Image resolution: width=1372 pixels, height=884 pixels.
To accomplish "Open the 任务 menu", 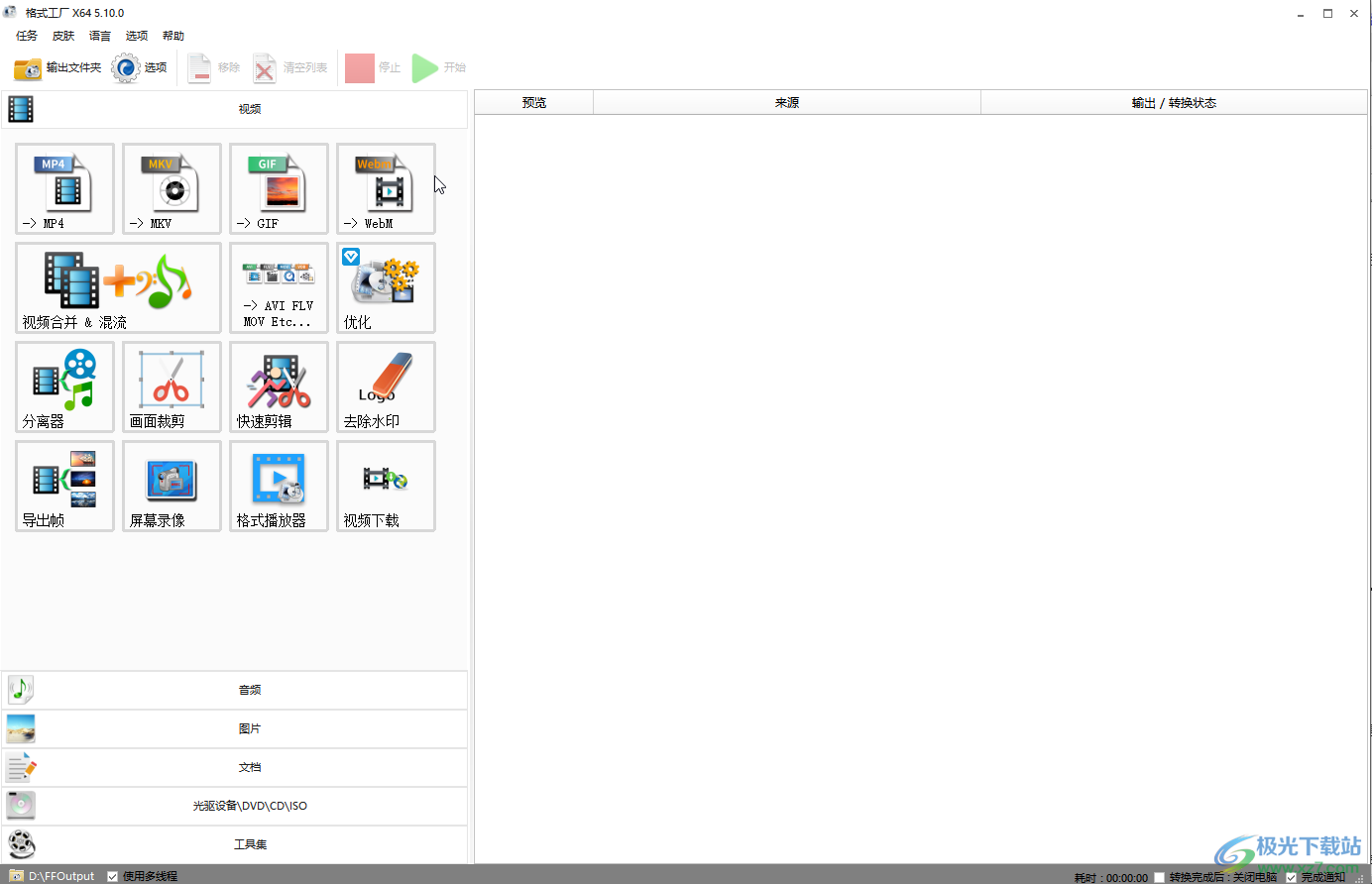I will tap(27, 36).
